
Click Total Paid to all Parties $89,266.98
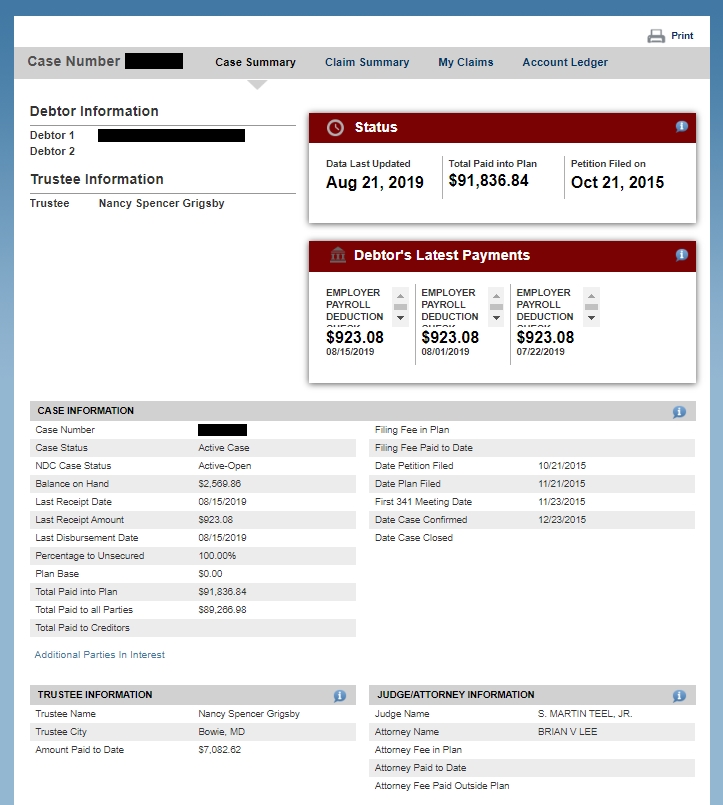pos(222,609)
